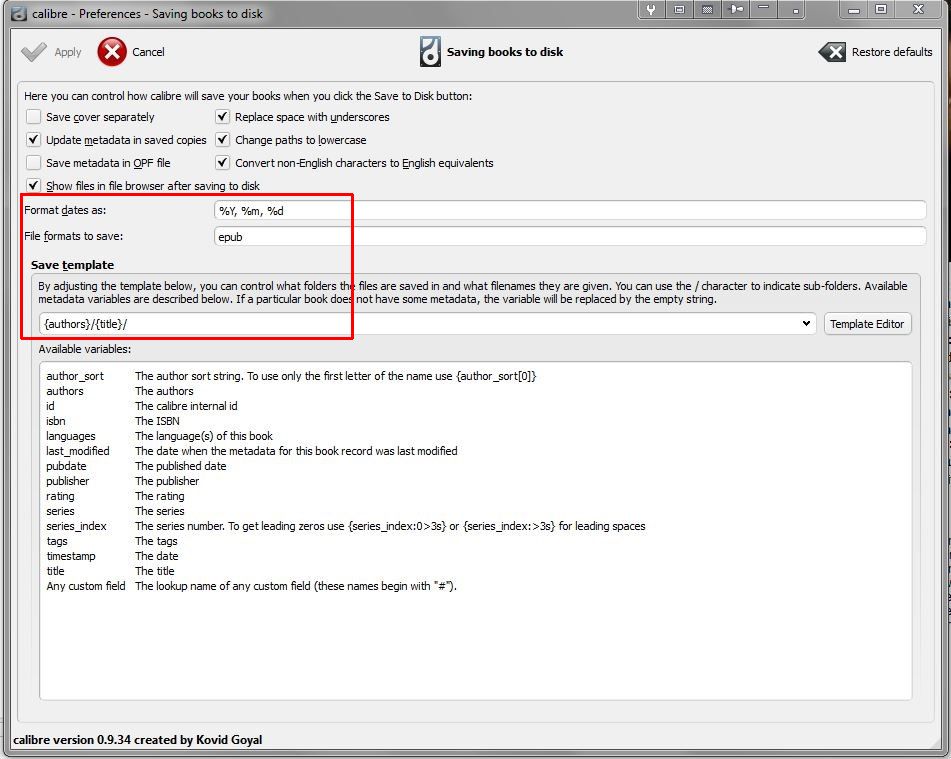
Task: Toggle Update metadata in saved copies
Action: pos(34,140)
